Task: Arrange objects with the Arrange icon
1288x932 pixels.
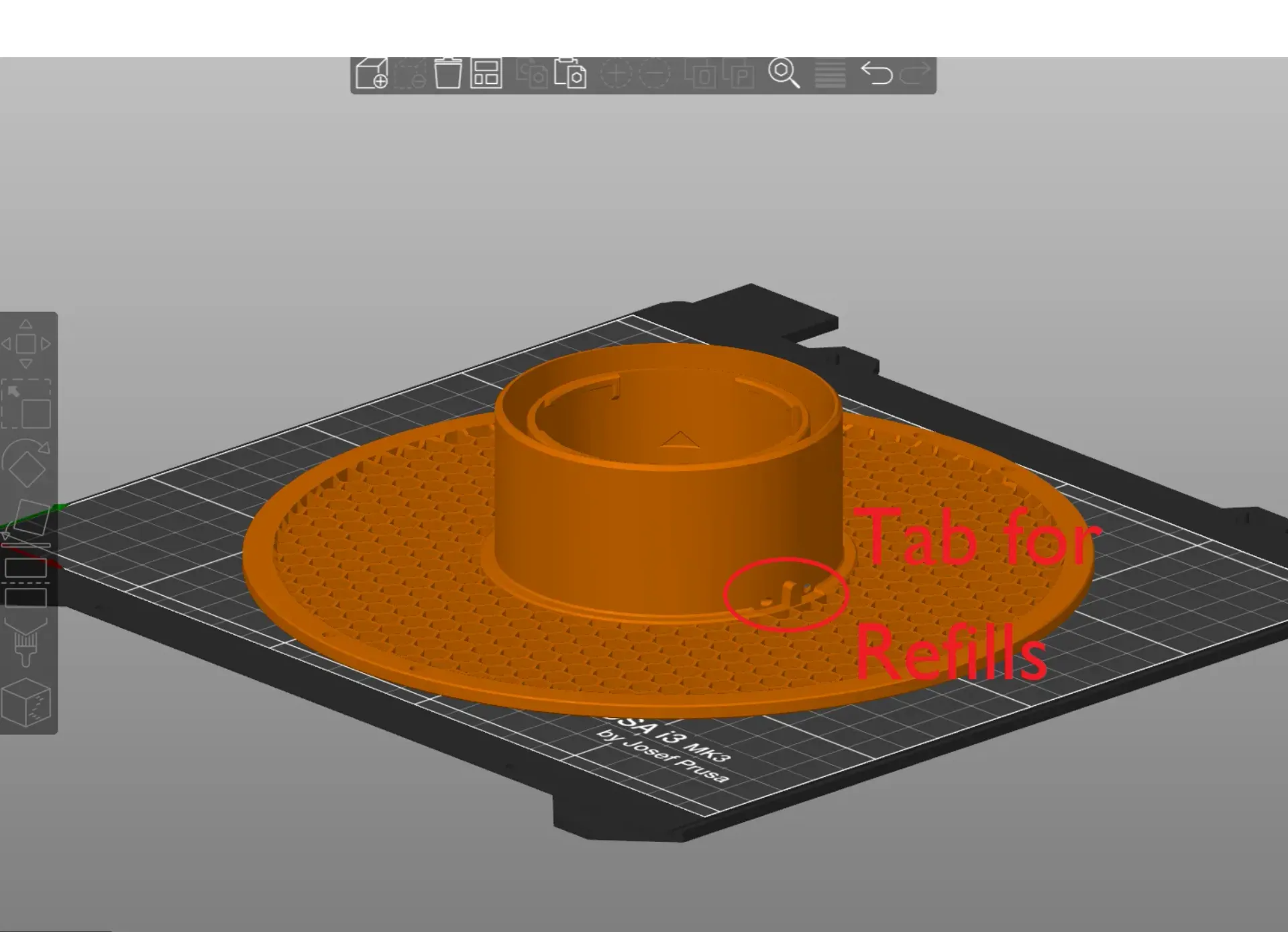Action: (486, 73)
